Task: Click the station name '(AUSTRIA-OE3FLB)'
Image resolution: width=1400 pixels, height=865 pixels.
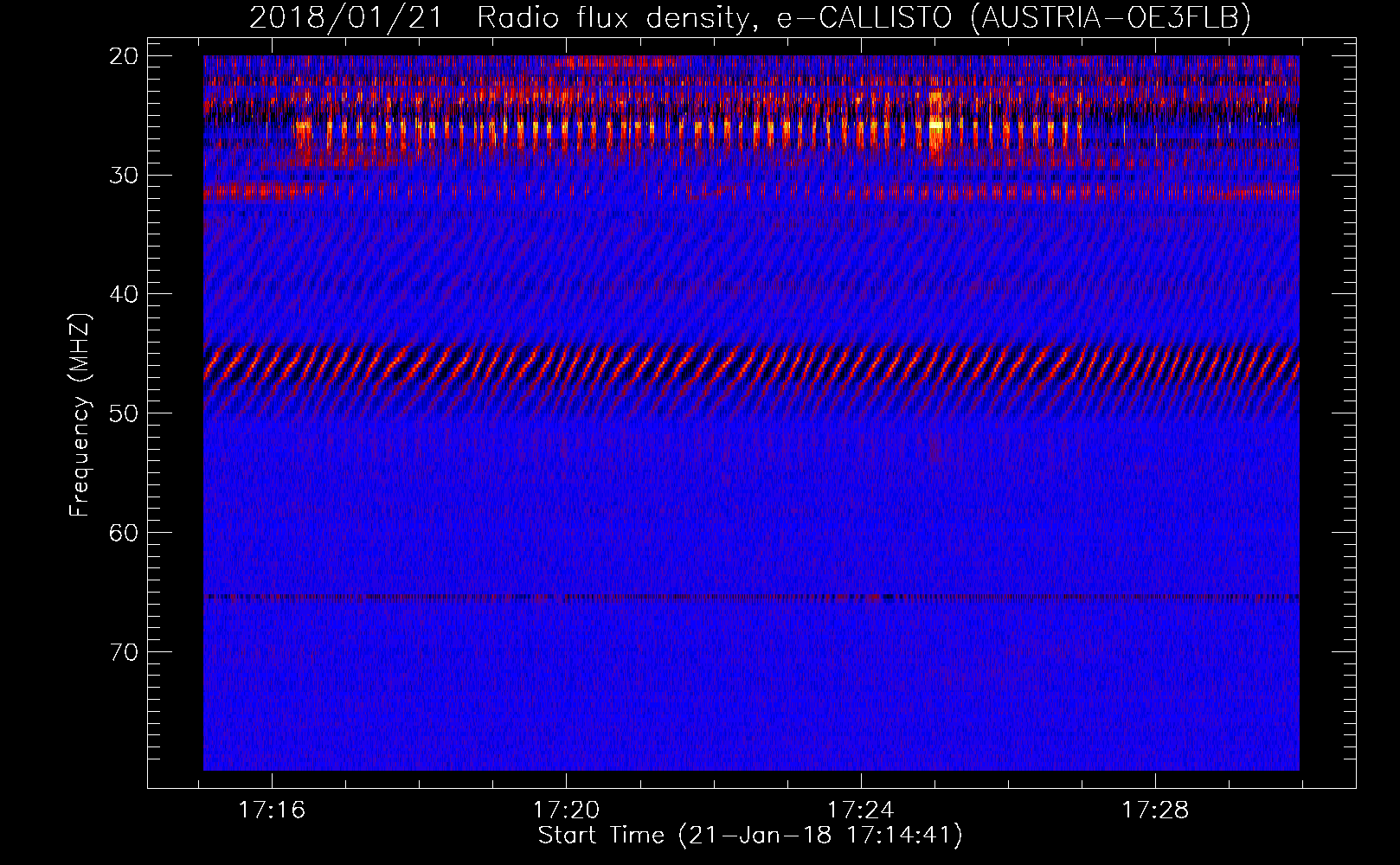Action: [x=1110, y=17]
